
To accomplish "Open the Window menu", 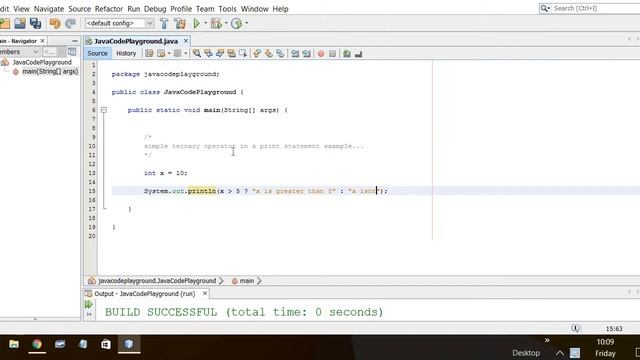I will (254, 9).
